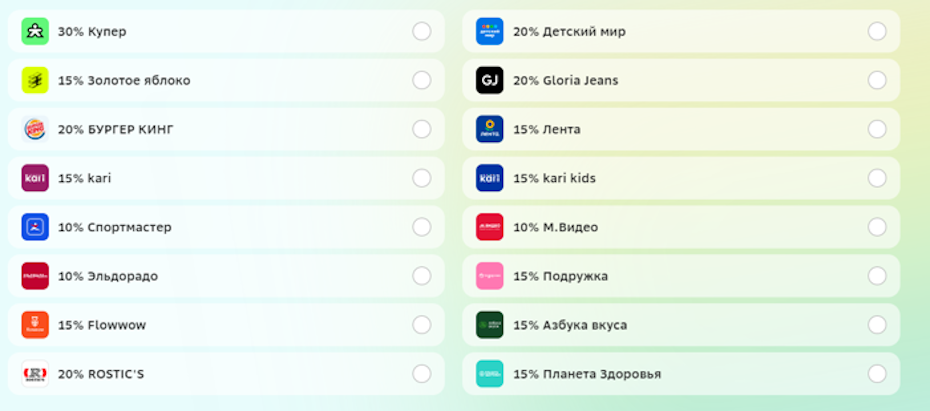Click the black Gloria Jeans logo
Screen dimensions: 930x411
pyautogui.click(x=490, y=80)
